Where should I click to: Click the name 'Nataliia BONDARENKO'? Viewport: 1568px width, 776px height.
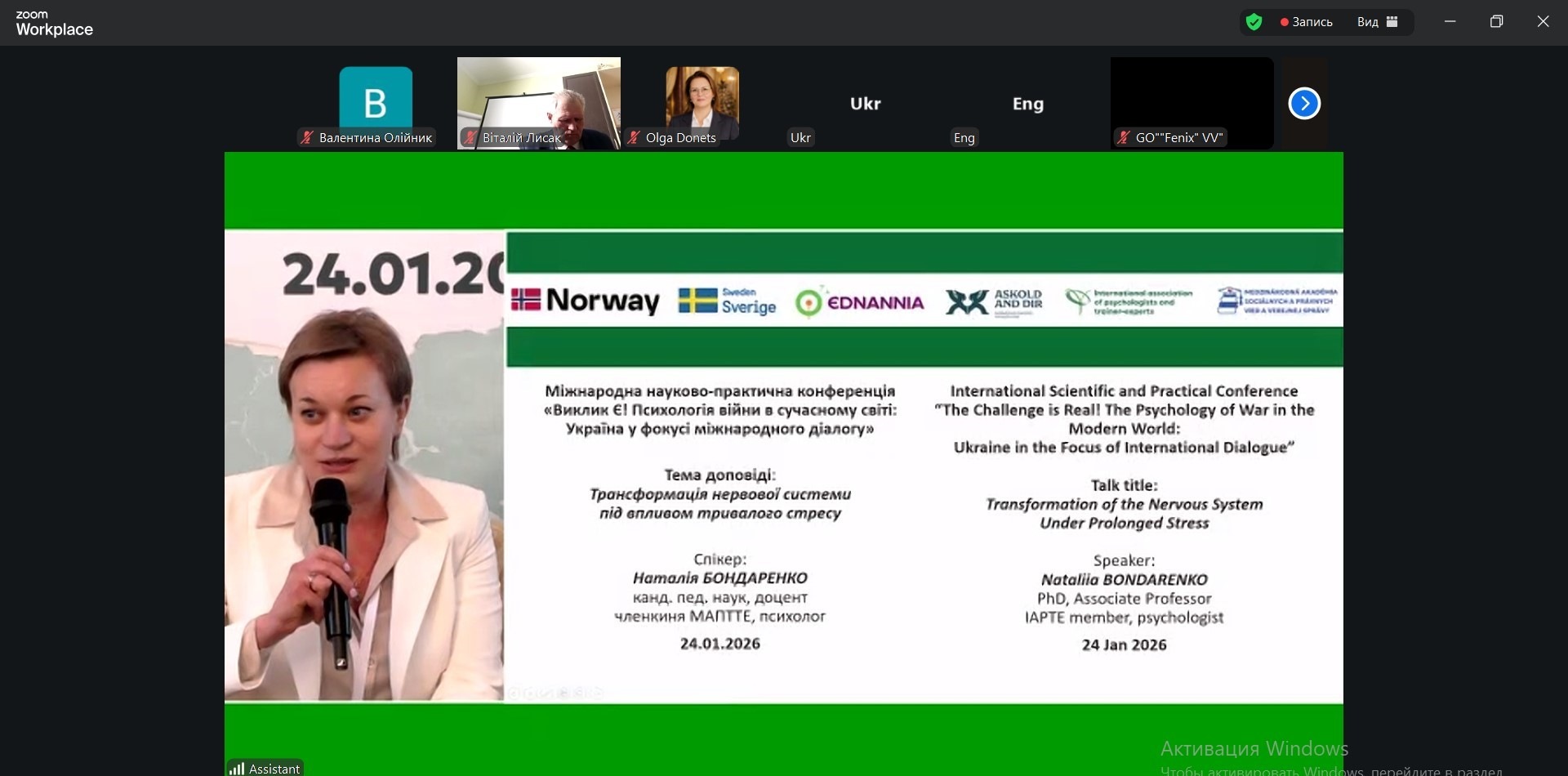1124,579
